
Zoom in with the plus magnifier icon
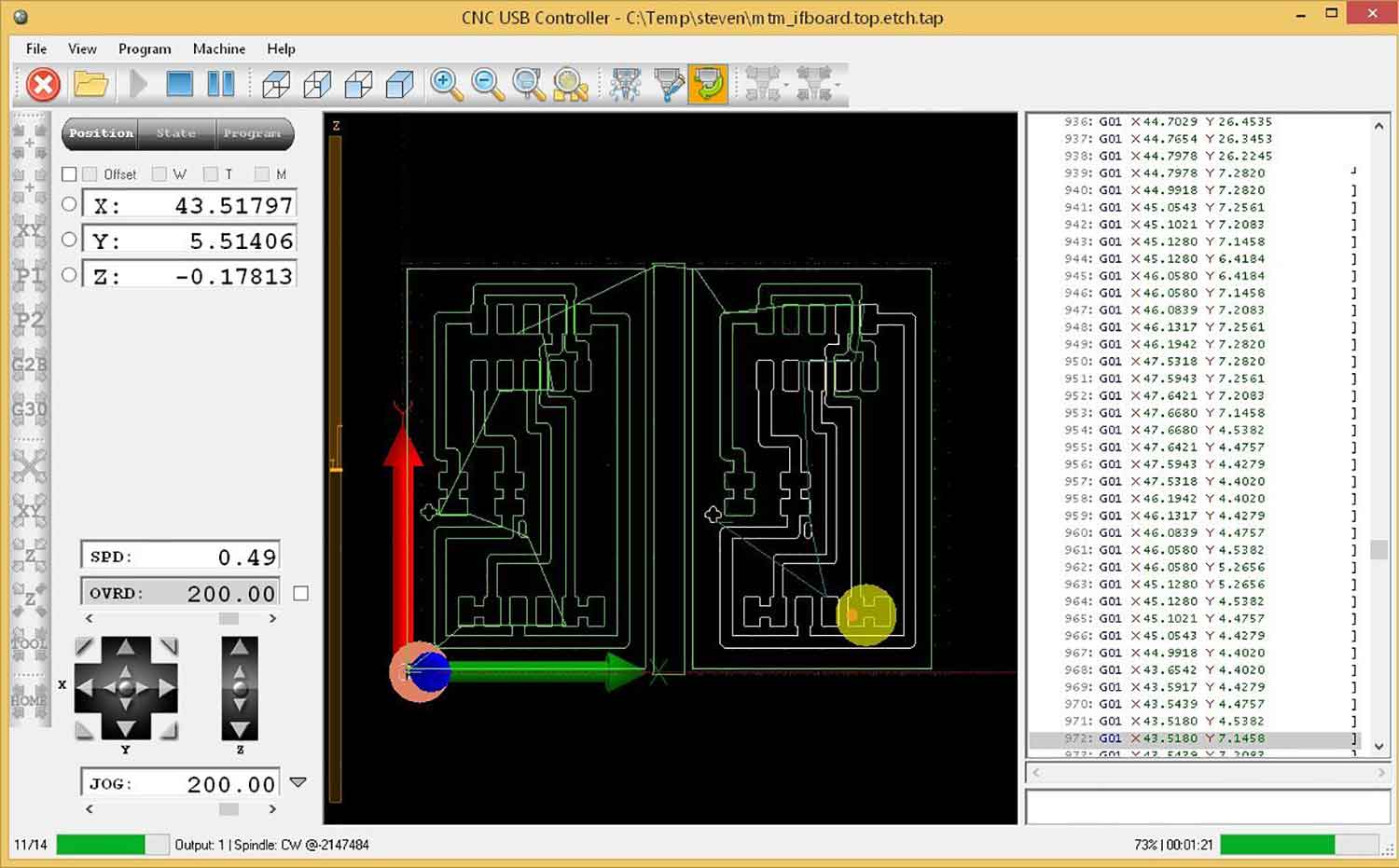click(x=446, y=85)
